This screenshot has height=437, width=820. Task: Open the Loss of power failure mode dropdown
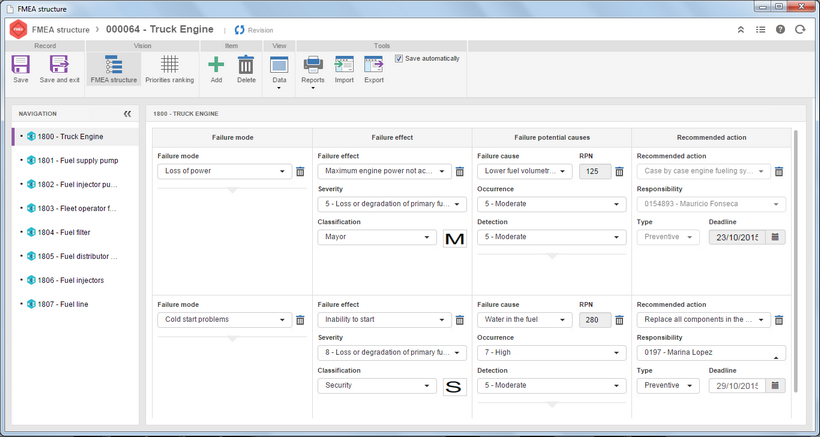click(224, 171)
